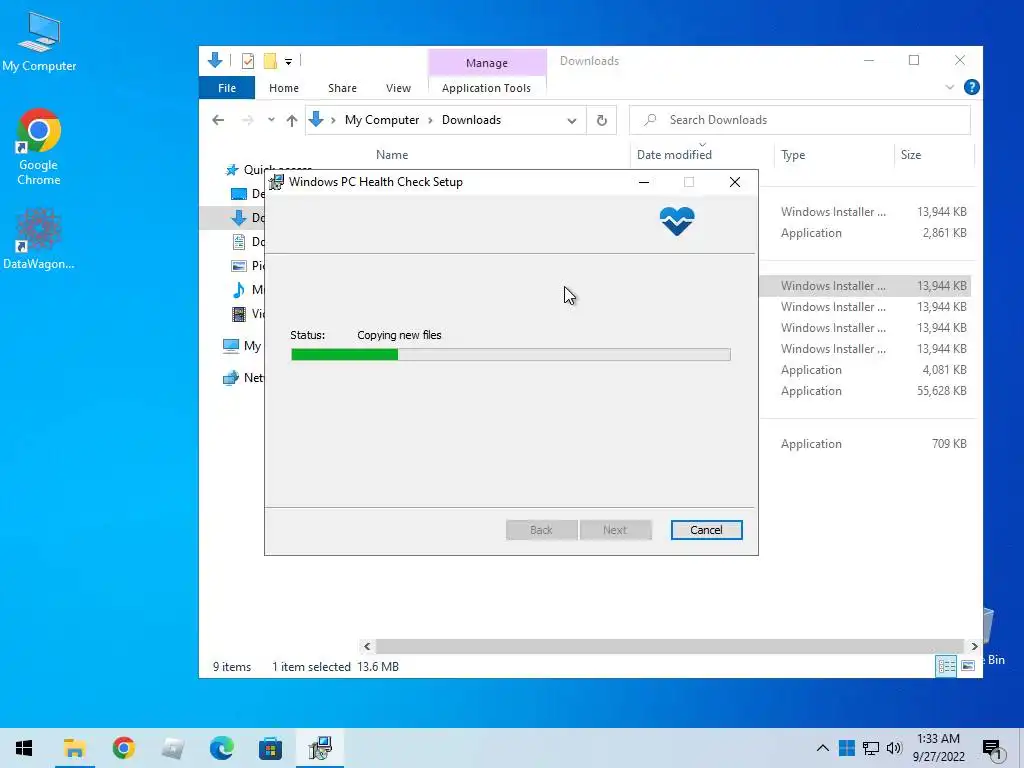This screenshot has width=1024, height=768.
Task: Open the volume control in tray
Action: click(894, 748)
